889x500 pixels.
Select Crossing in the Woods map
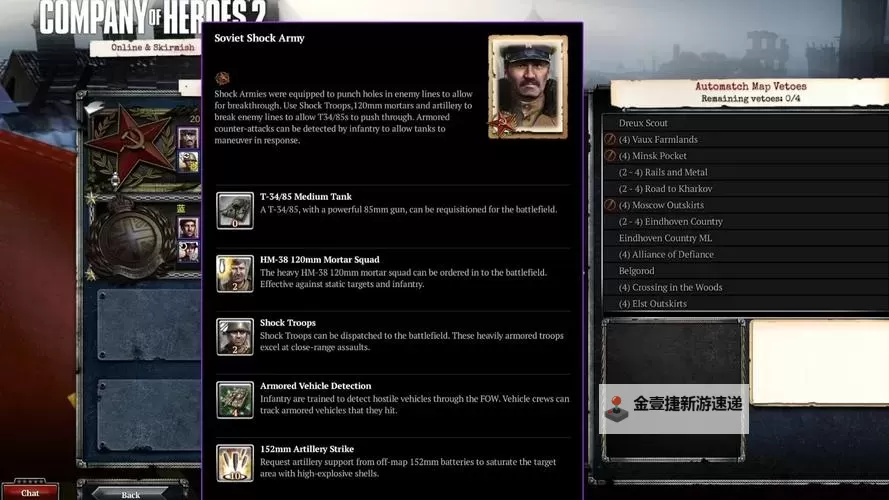pos(670,287)
